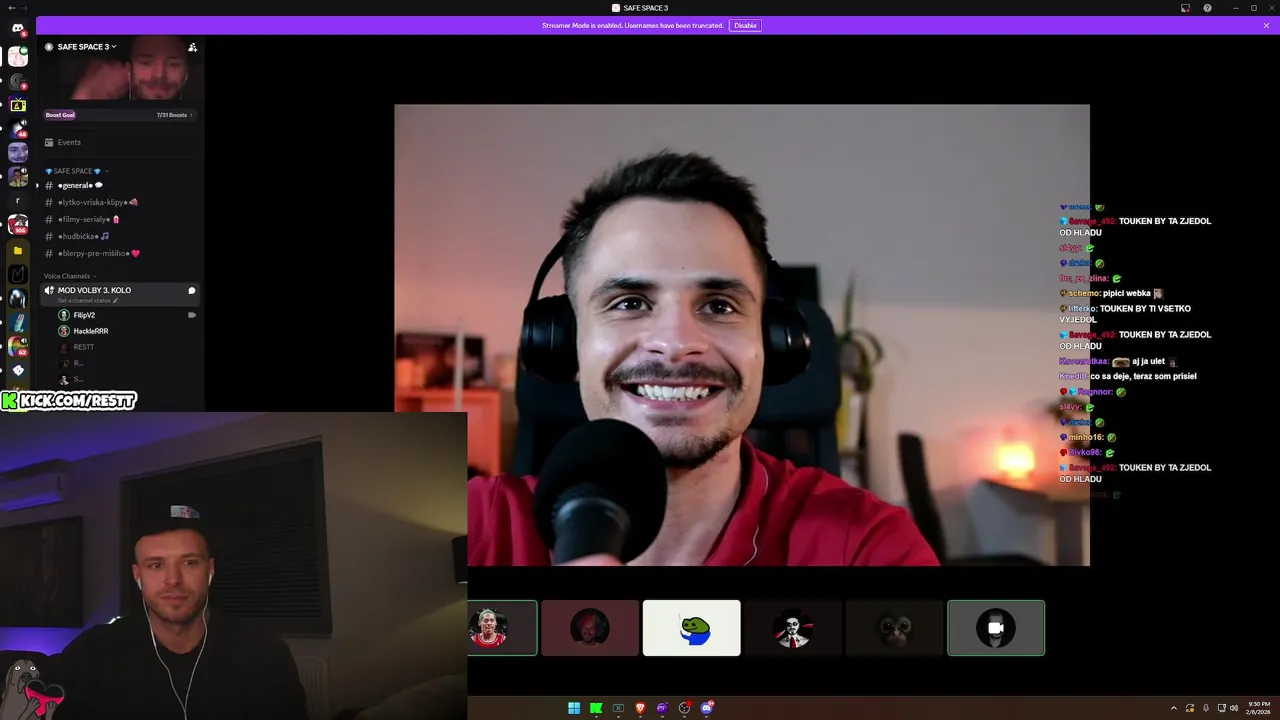This screenshot has width=1280, height=720.
Task: Dismiss the Streamer Mode banner with X
Action: coord(1266,25)
